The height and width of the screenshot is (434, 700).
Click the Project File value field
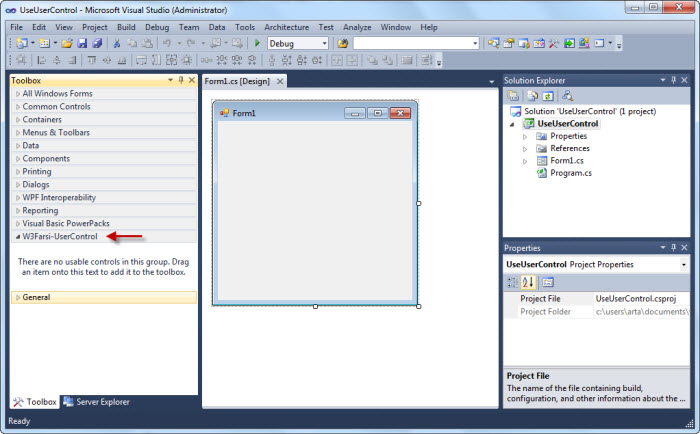640,298
